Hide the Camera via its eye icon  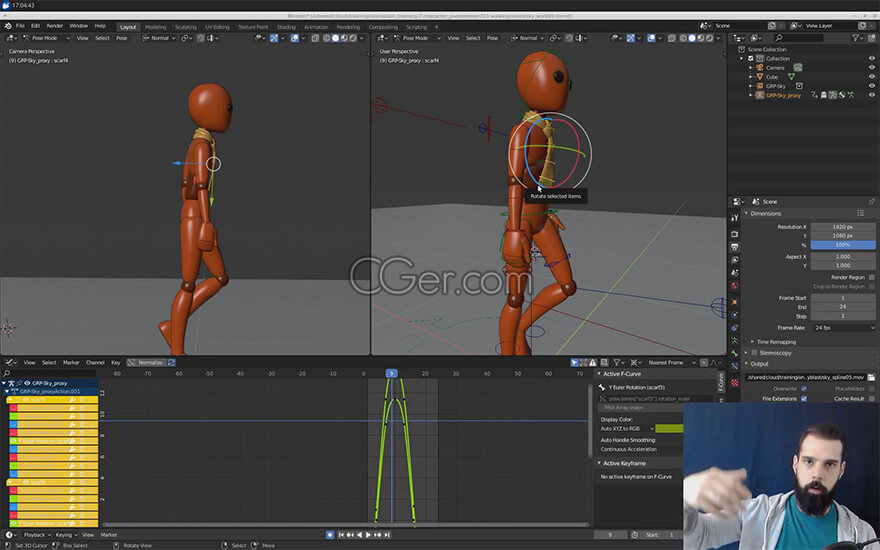point(872,67)
